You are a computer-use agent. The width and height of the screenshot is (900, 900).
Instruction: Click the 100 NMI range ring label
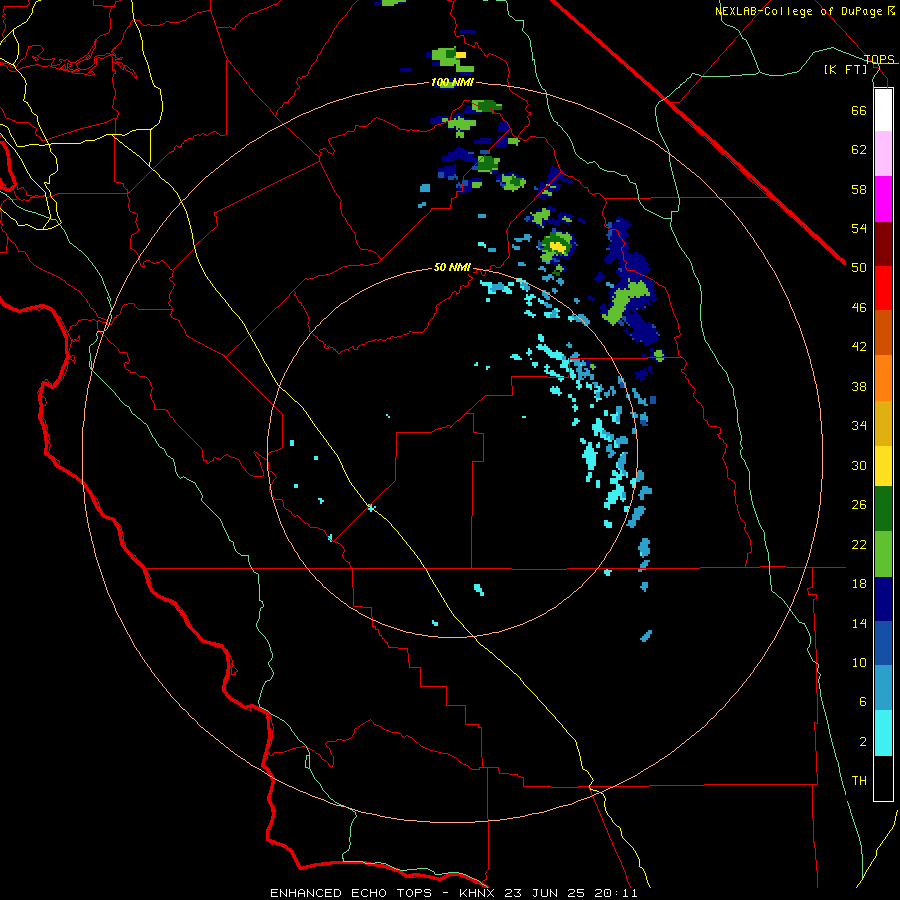click(452, 83)
